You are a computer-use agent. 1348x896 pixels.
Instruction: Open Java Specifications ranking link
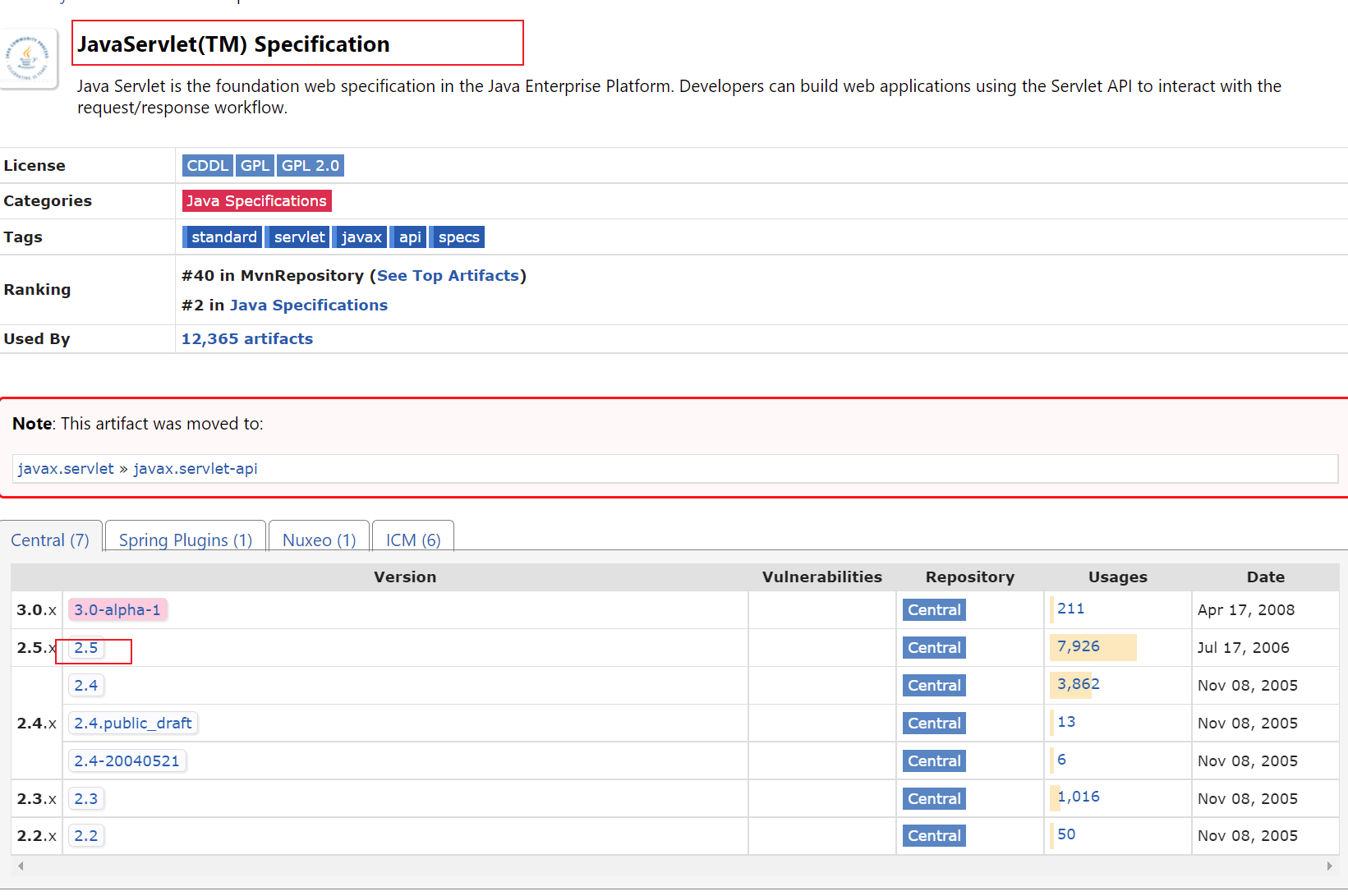[309, 306]
